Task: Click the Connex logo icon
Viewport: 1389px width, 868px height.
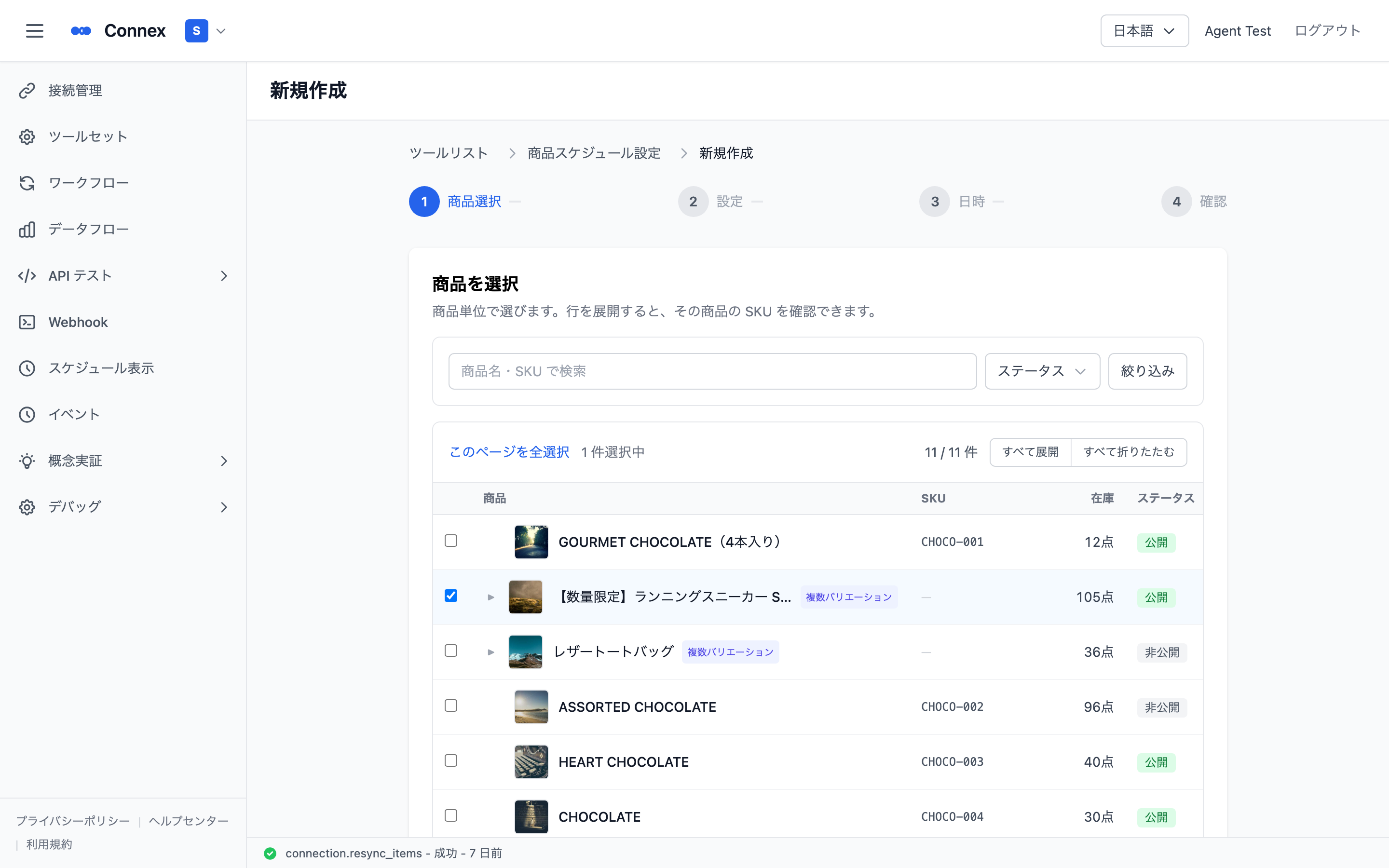Action: coord(81,31)
